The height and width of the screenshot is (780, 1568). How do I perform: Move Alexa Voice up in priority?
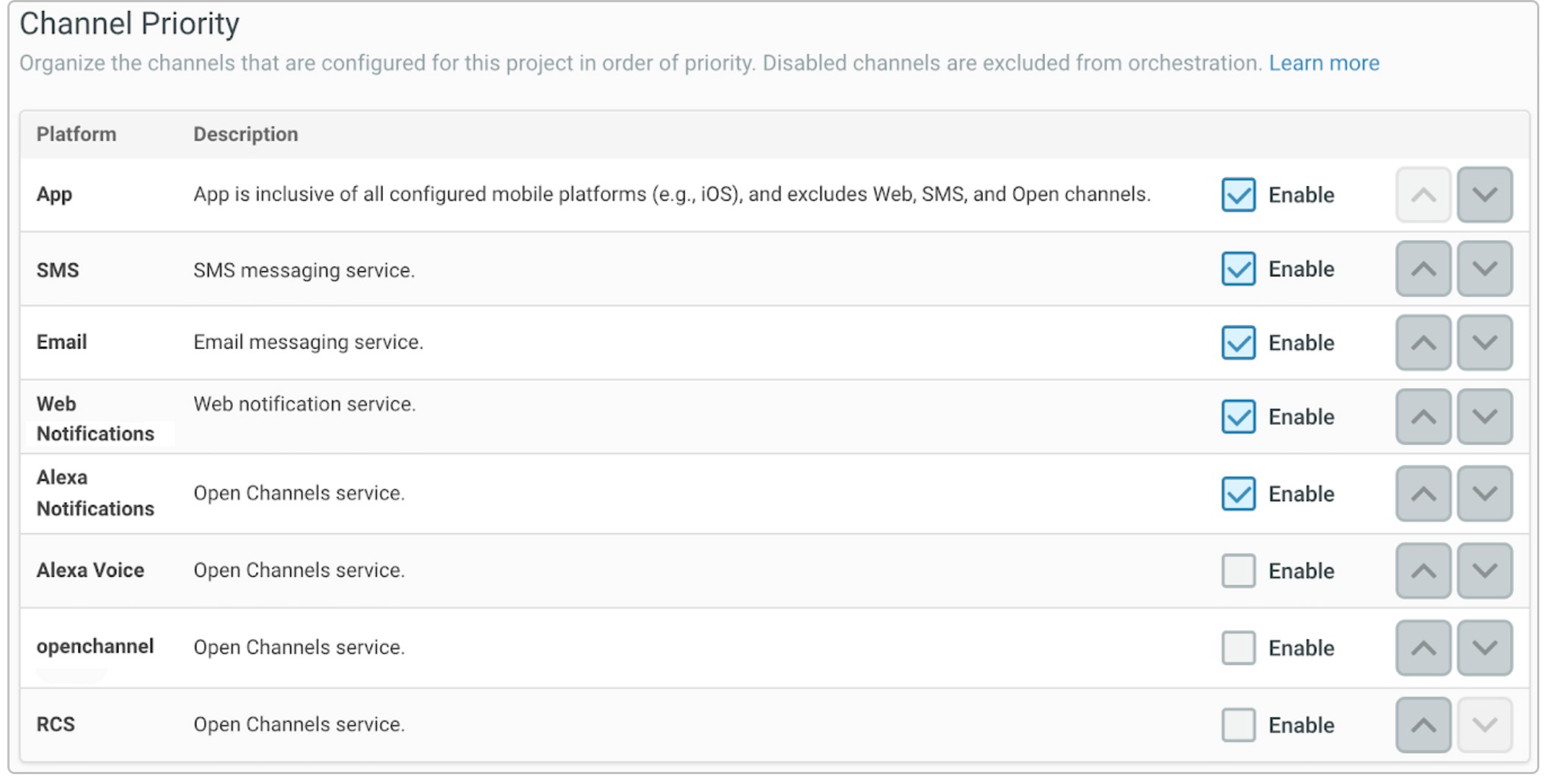click(x=1422, y=571)
